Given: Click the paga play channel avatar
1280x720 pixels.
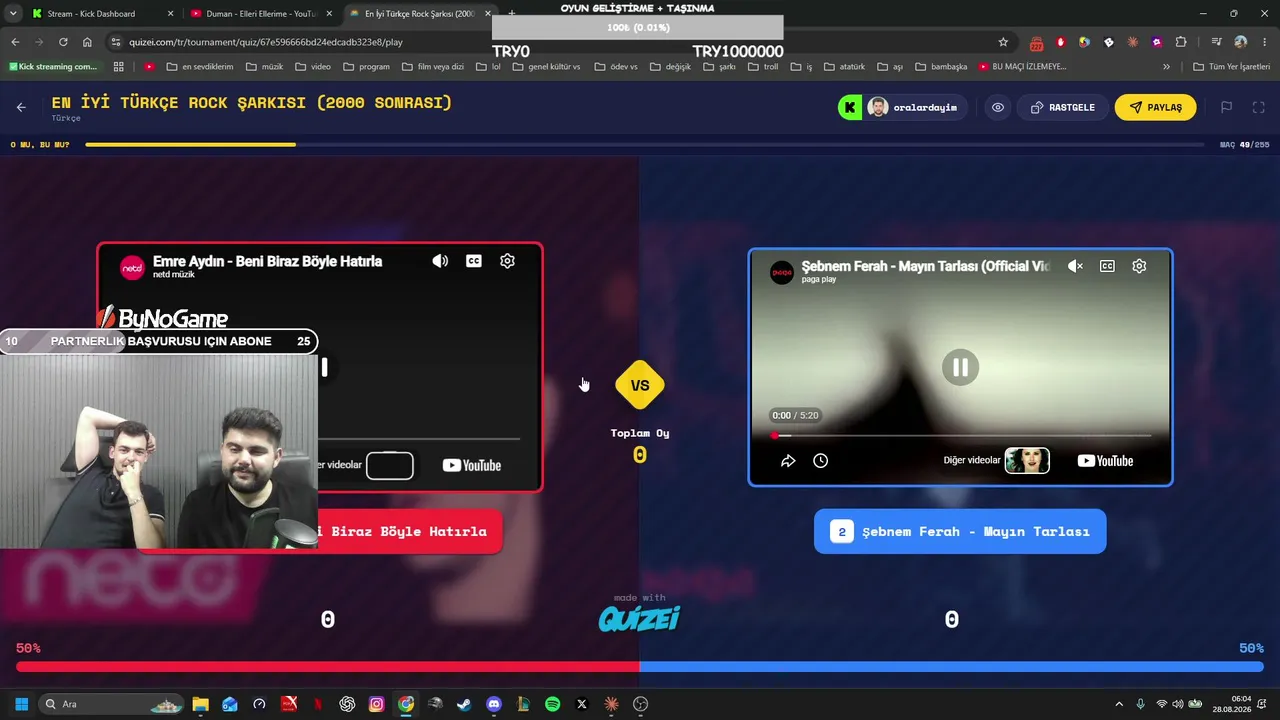Looking at the screenshot, I should 782,272.
